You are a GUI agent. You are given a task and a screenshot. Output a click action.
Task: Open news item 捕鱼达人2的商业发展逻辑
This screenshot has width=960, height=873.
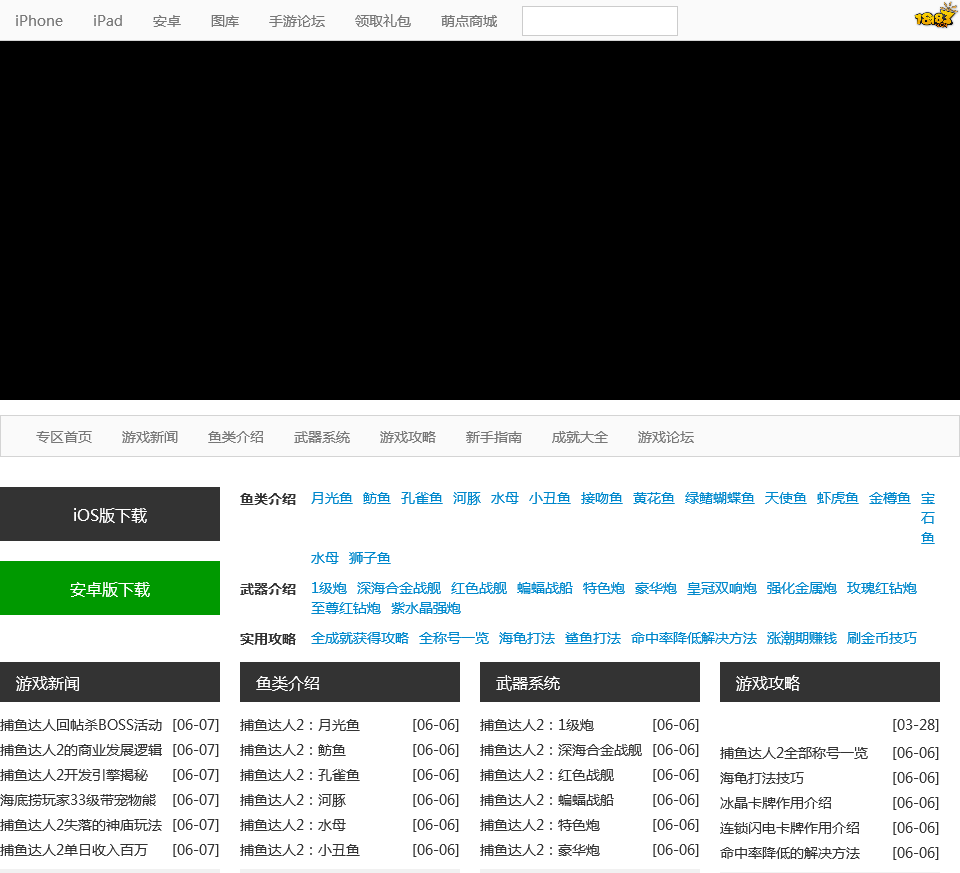point(81,751)
